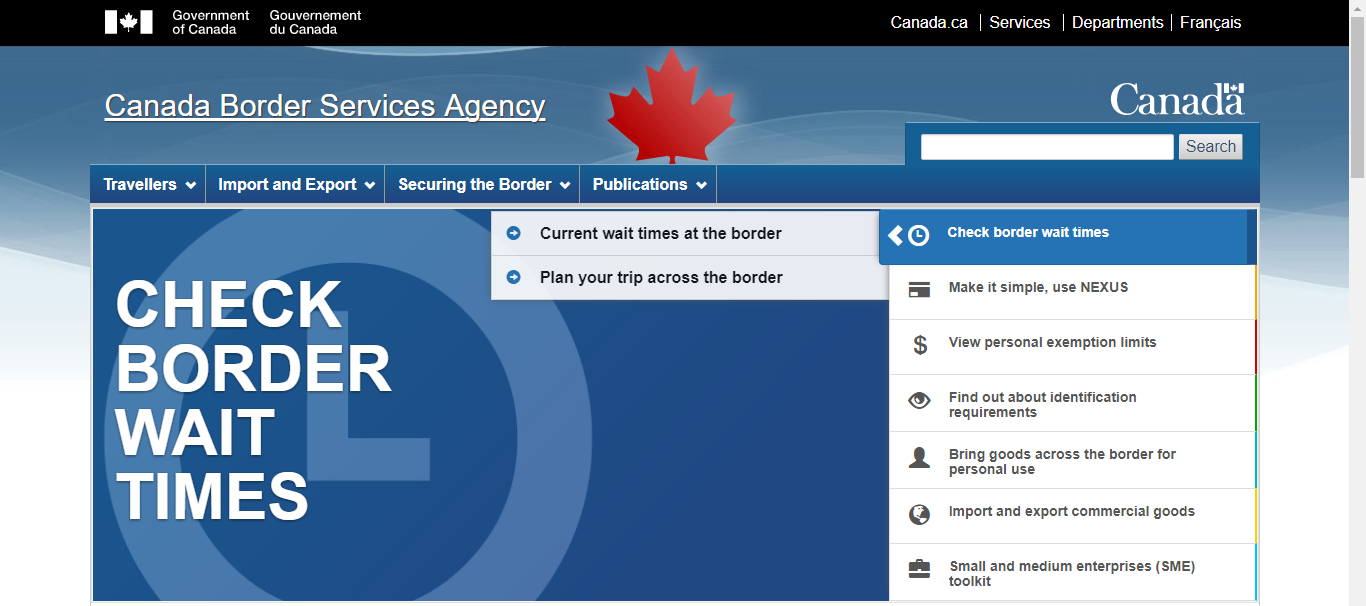This screenshot has width=1366, height=606.
Task: Click the briefcase icon for SME toolkit
Action: click(x=919, y=569)
